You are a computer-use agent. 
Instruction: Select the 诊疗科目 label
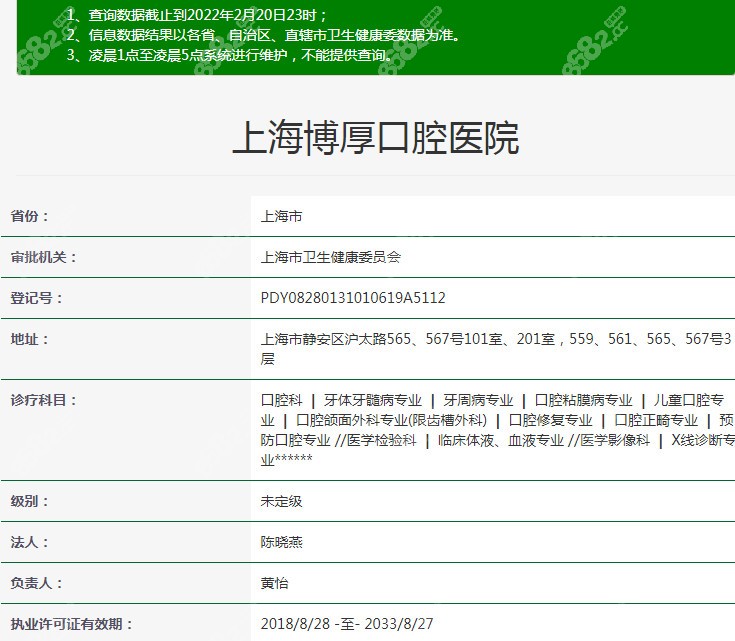44,400
